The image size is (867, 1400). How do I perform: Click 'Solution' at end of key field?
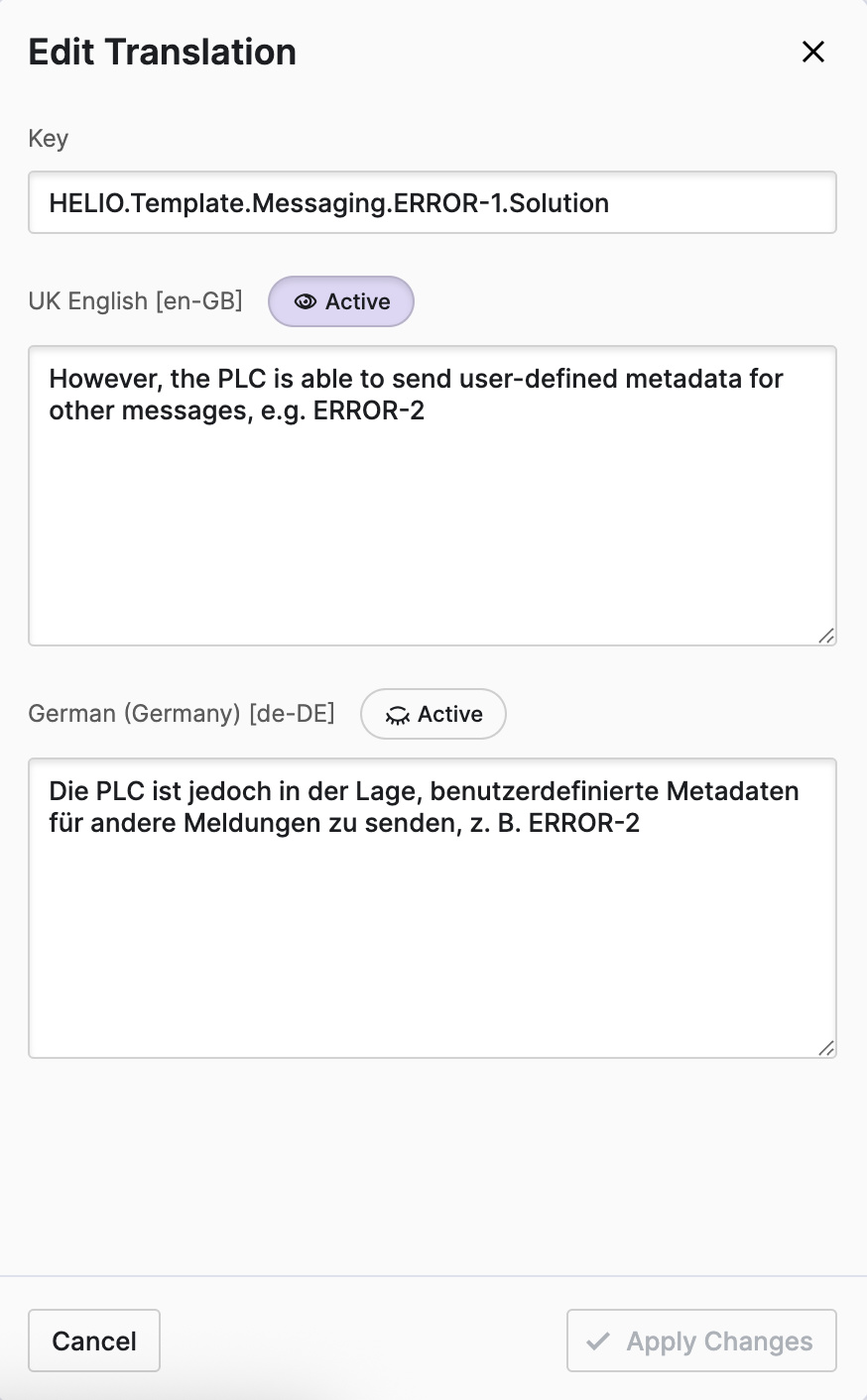pos(558,203)
